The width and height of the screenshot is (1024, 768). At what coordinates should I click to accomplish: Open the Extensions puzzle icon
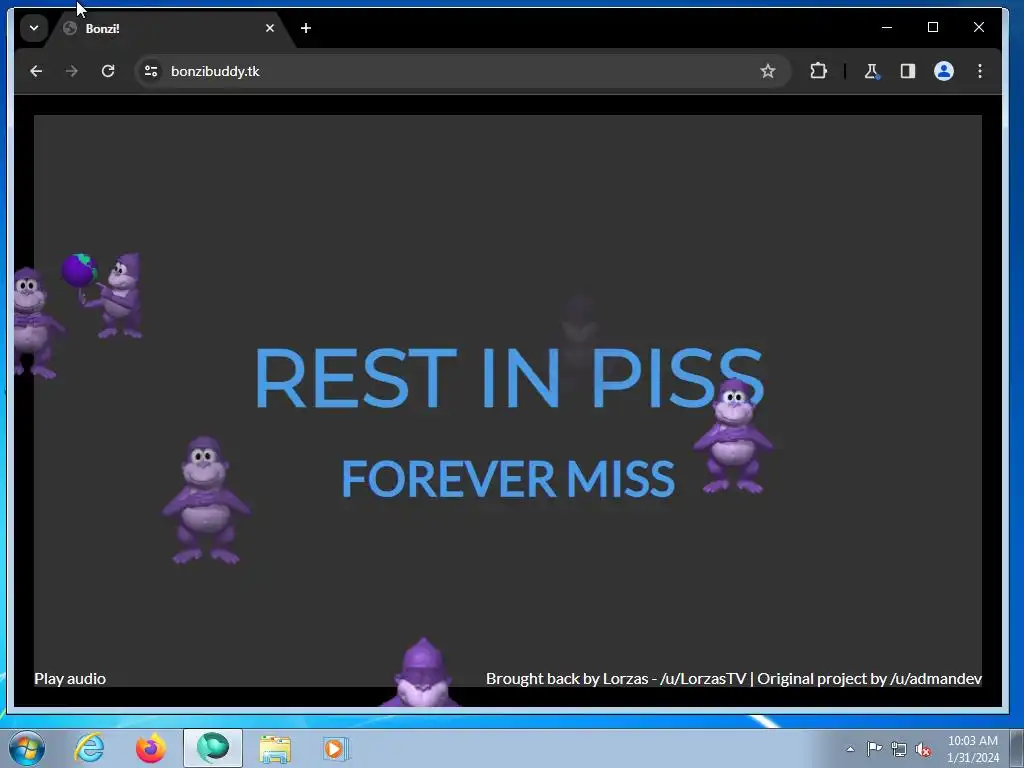[818, 71]
